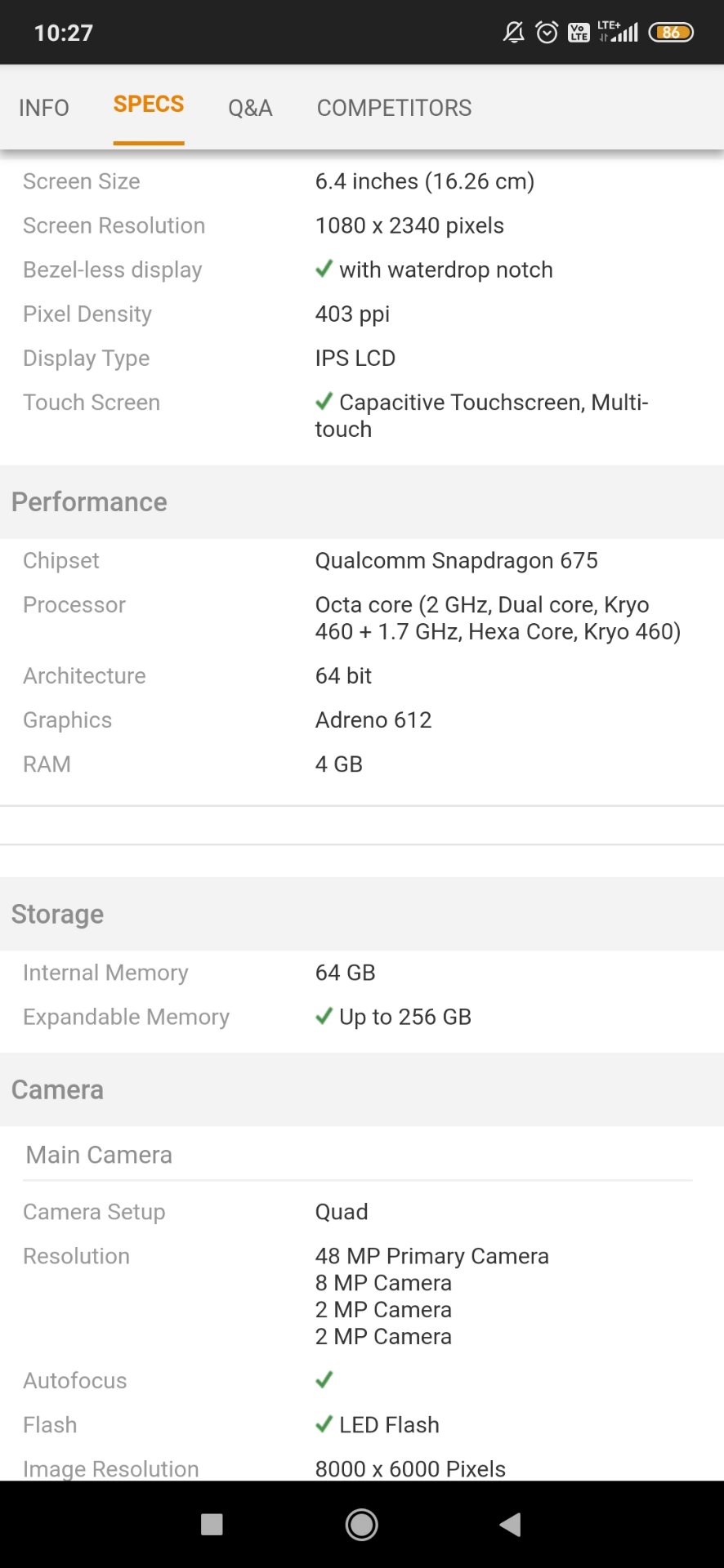Viewport: 724px width, 1568px height.
Task: Tap the Performance section header
Action: point(89,502)
